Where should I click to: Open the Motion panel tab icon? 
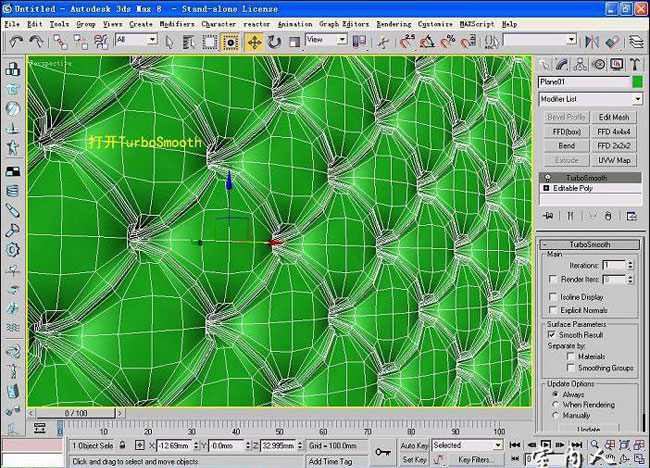point(598,64)
